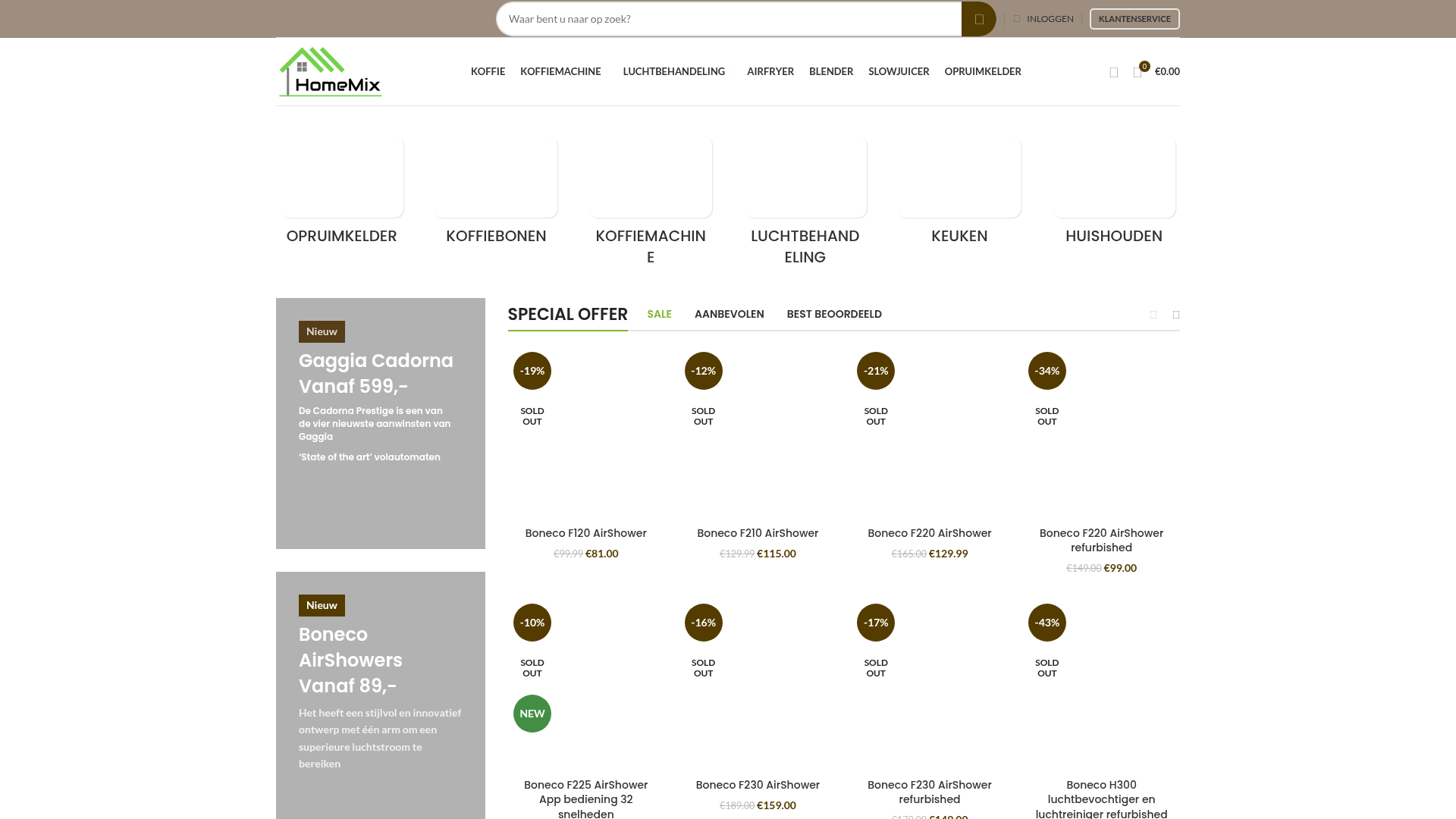Open the Boneco F230 AirShower refurbished product
The image size is (1456, 819).
tap(930, 792)
